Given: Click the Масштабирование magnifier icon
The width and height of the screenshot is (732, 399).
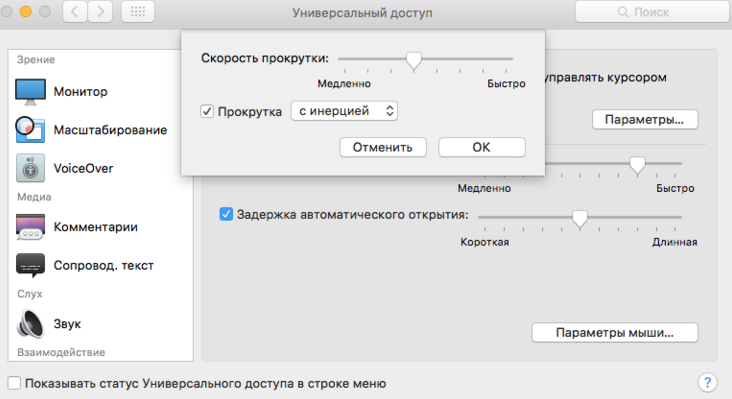Looking at the screenshot, I should click(x=30, y=129).
